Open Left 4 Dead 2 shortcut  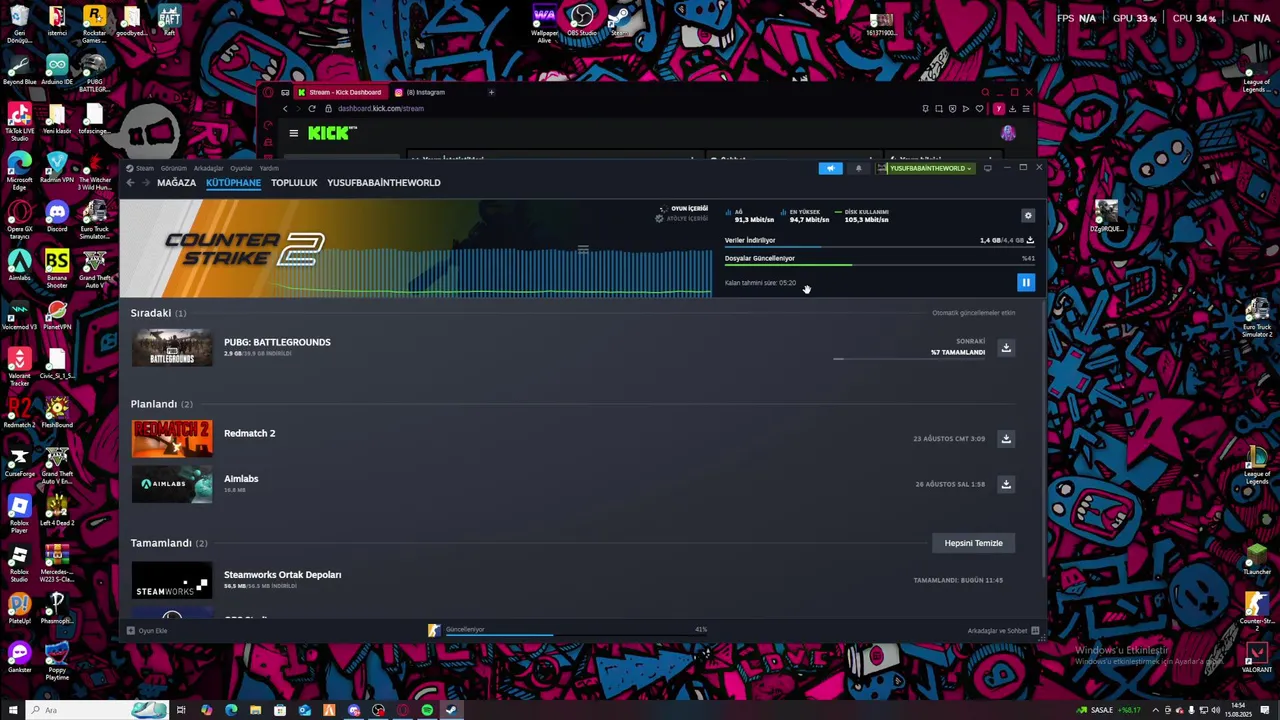(x=57, y=512)
